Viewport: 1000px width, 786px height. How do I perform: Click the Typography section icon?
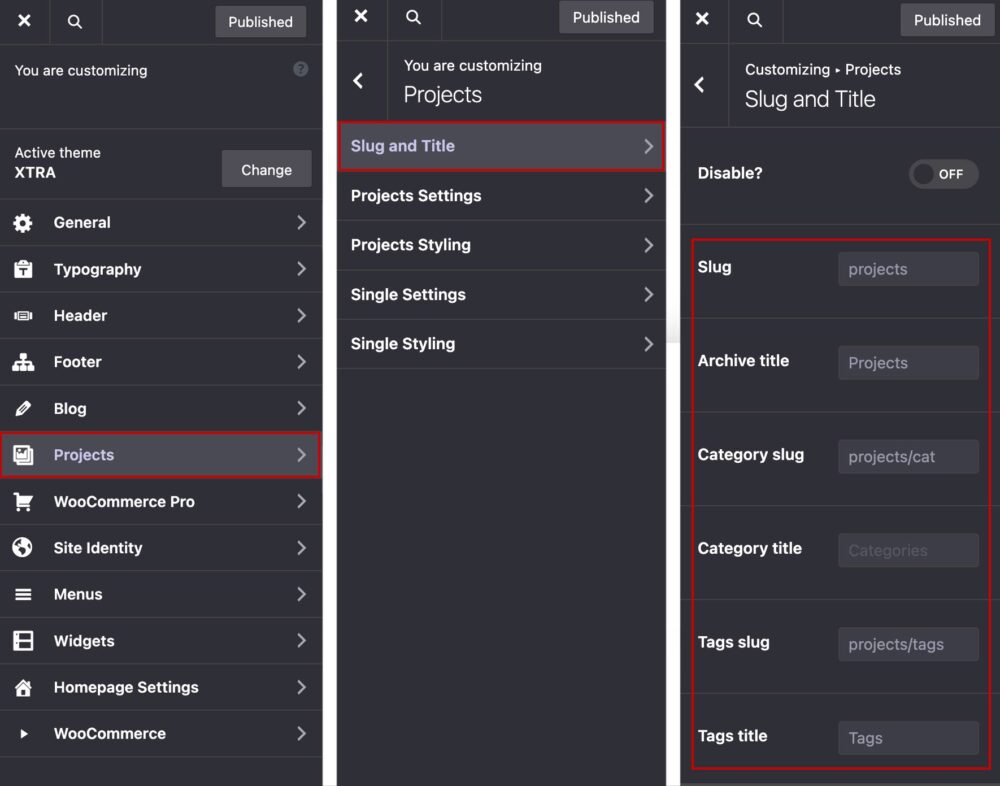click(x=24, y=269)
